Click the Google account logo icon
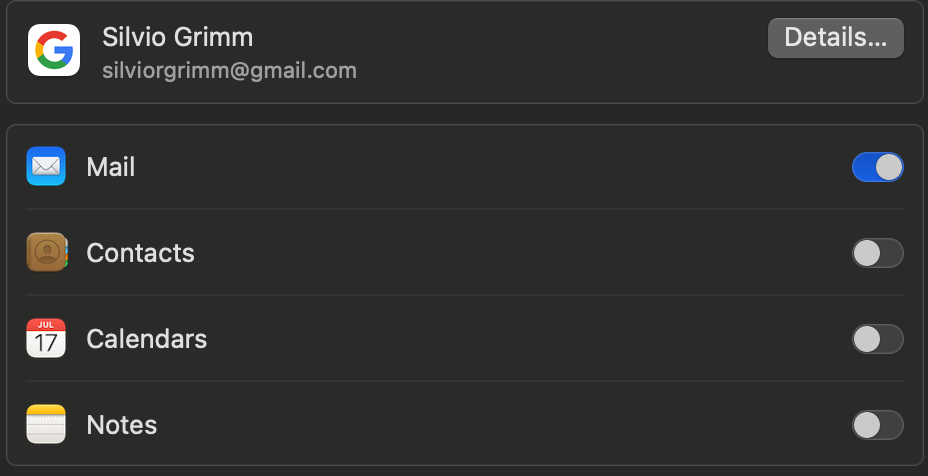Image resolution: width=928 pixels, height=476 pixels. tap(54, 50)
